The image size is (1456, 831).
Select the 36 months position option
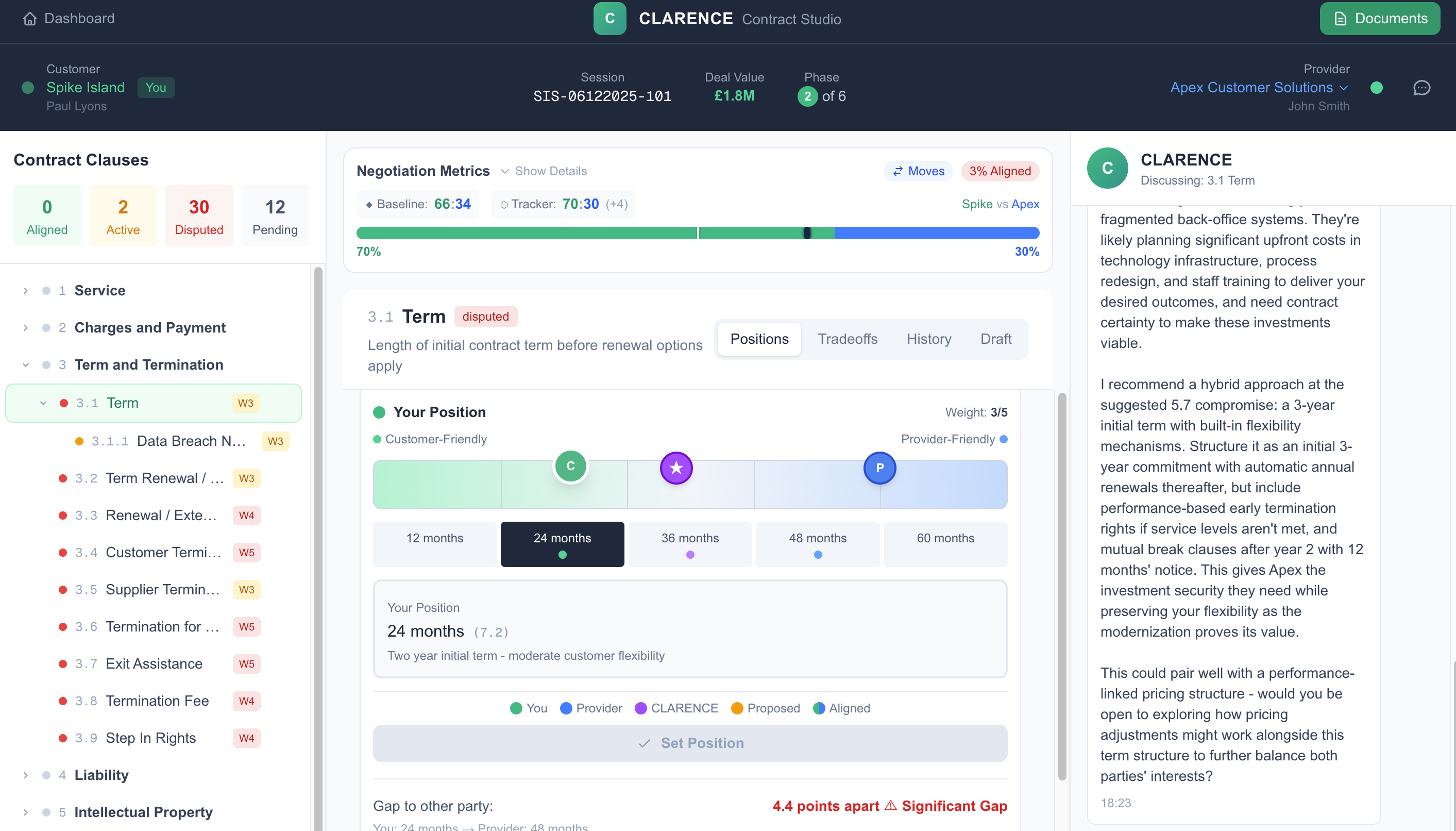tap(689, 543)
